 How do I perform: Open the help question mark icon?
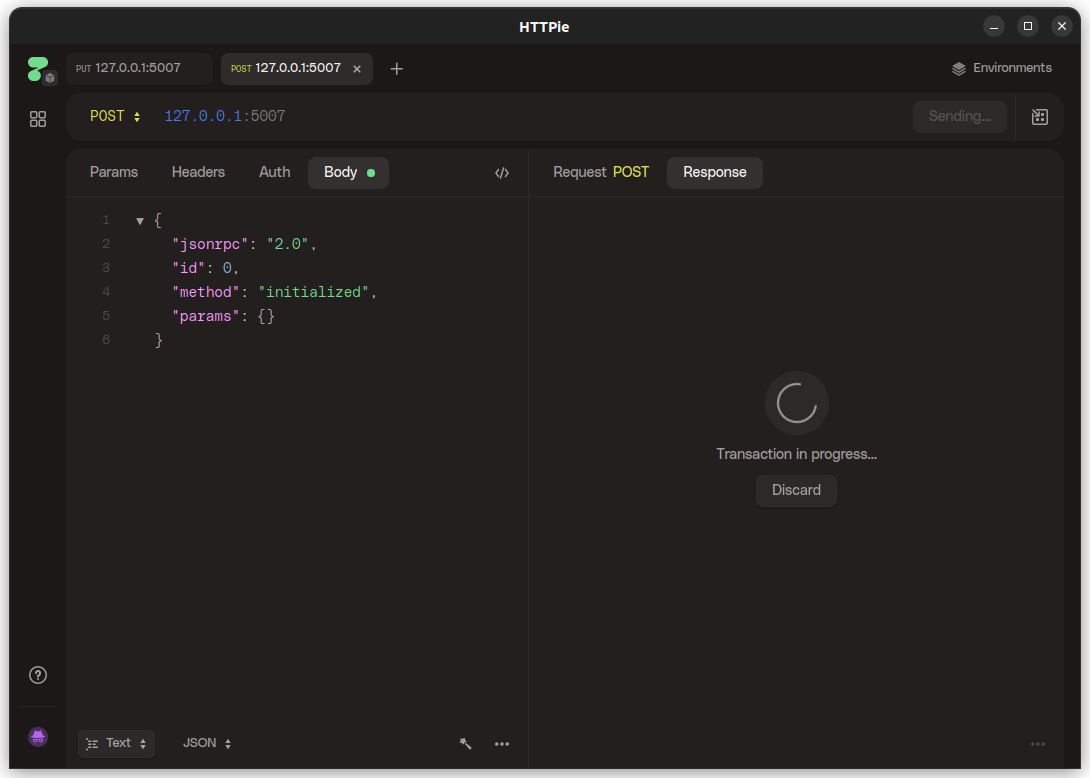(37, 675)
